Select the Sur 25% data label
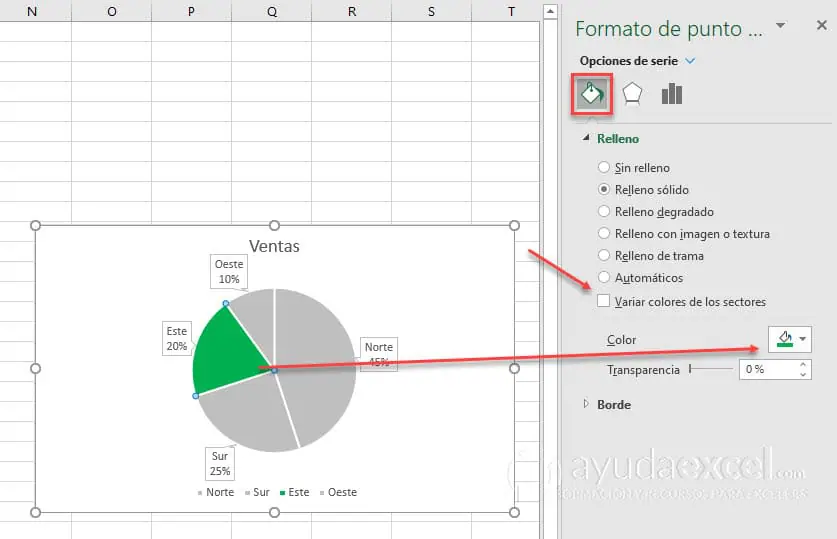 pyautogui.click(x=220, y=463)
